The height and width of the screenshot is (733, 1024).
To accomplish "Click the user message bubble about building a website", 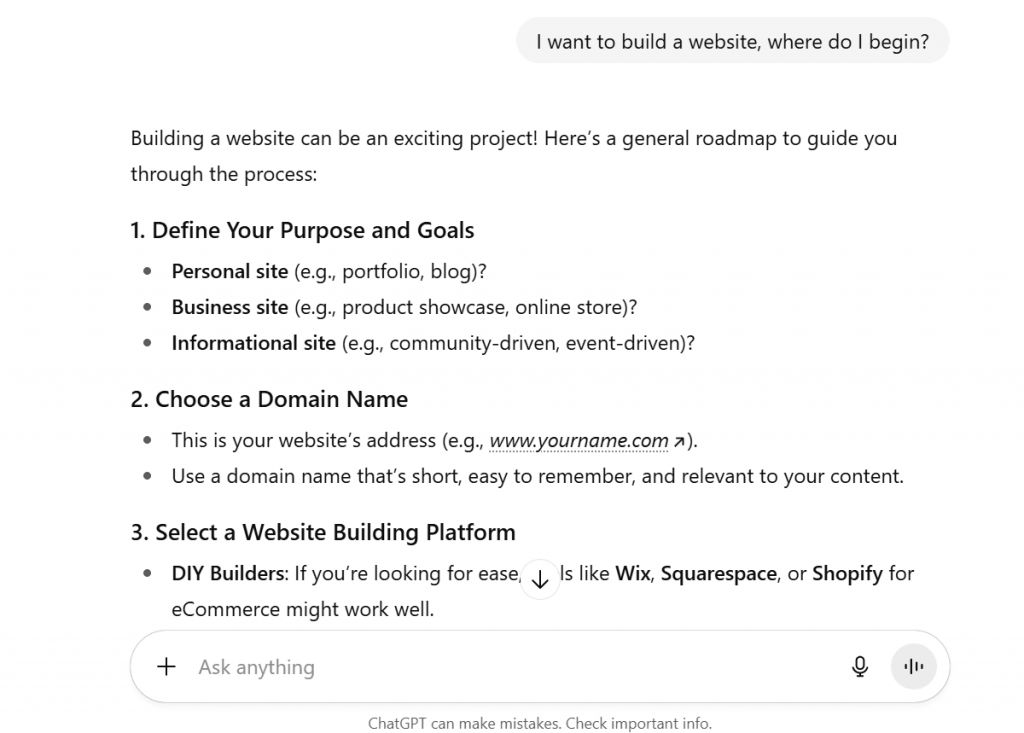I will pyautogui.click(x=732, y=42).
